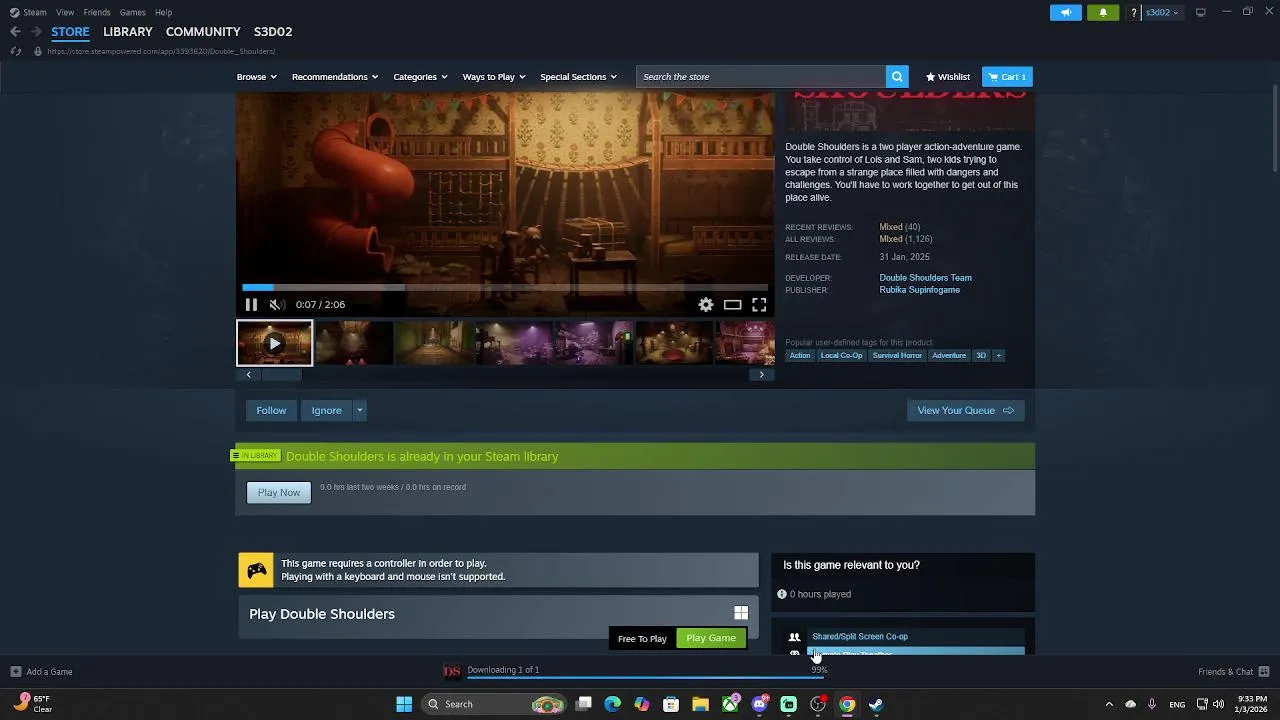Open Microsoft Edge from taskbar
Image resolution: width=1280 pixels, height=720 pixels.
(612, 704)
